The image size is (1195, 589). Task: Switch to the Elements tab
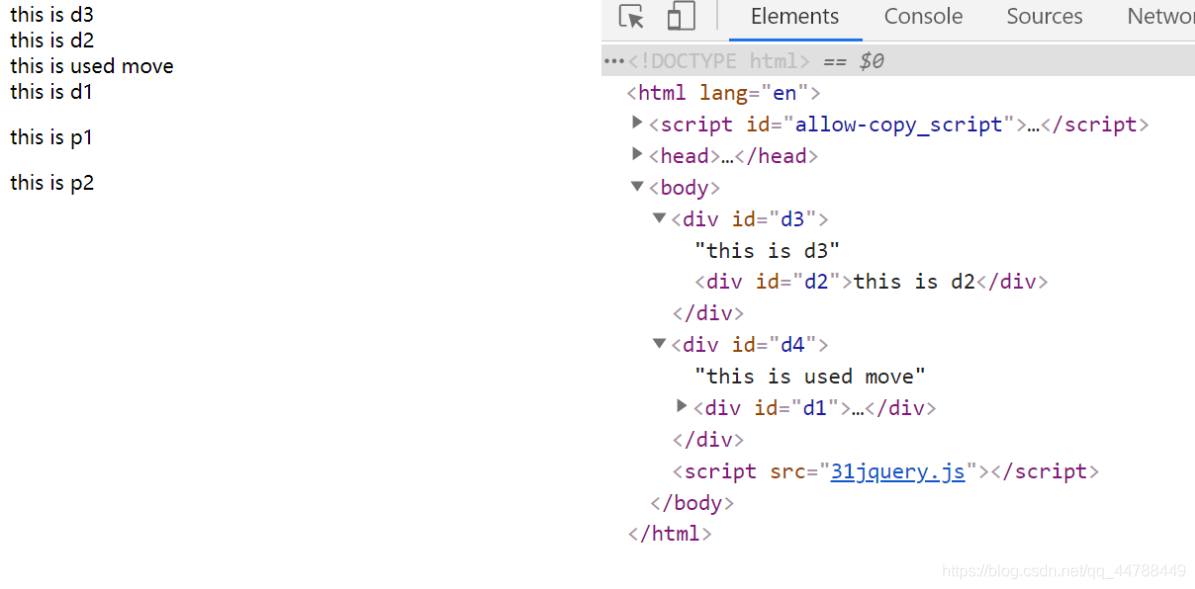pos(795,17)
